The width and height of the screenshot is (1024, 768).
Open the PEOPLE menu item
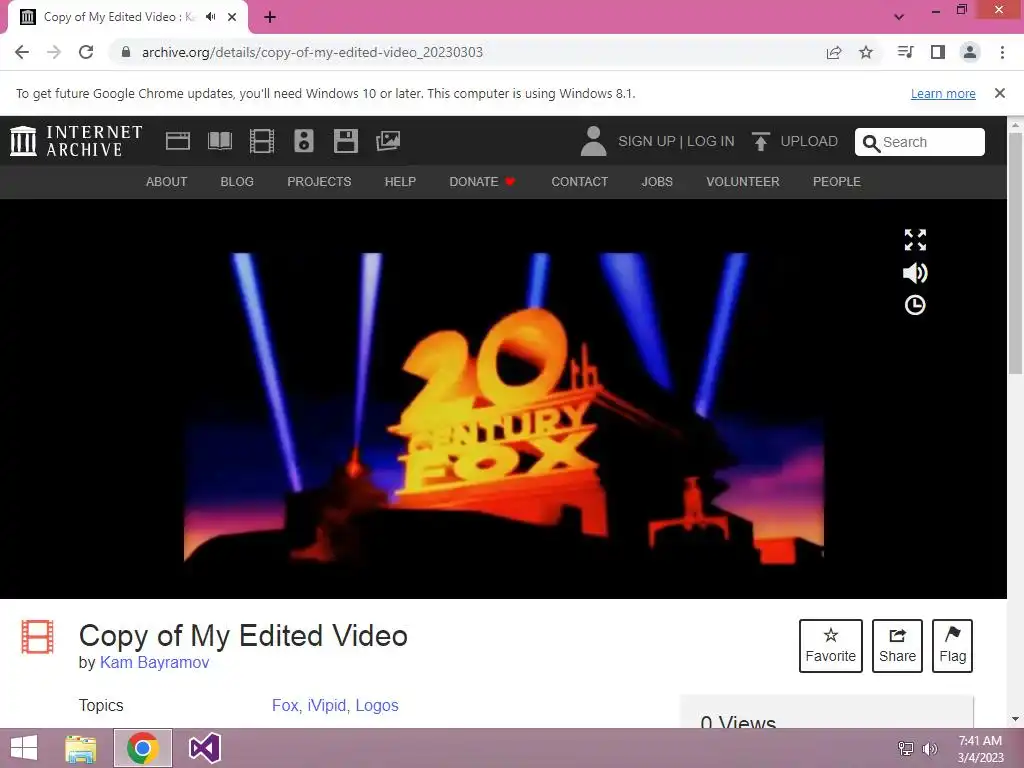[x=837, y=182]
